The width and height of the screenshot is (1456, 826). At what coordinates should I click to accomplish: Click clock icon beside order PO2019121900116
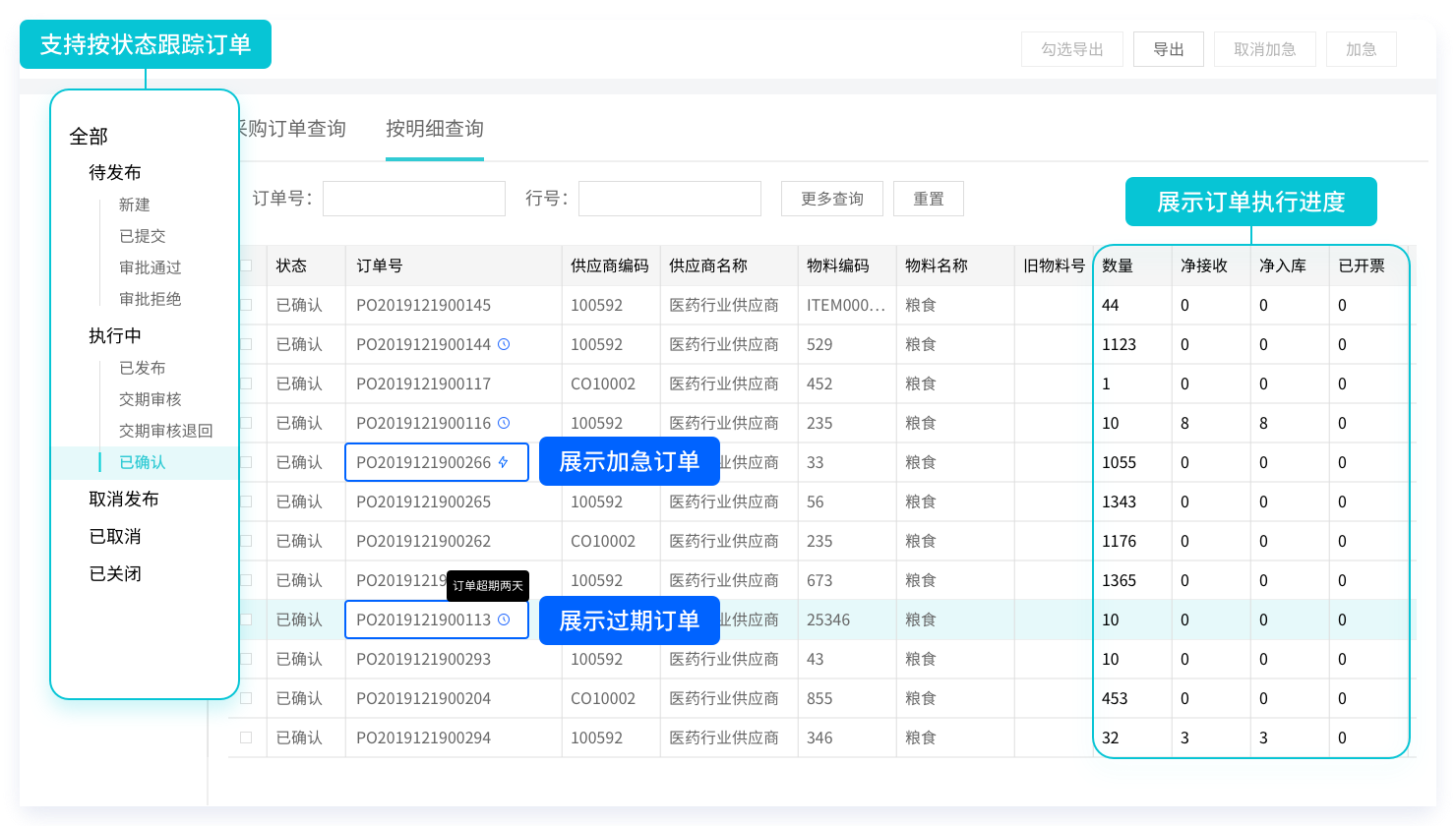(504, 423)
